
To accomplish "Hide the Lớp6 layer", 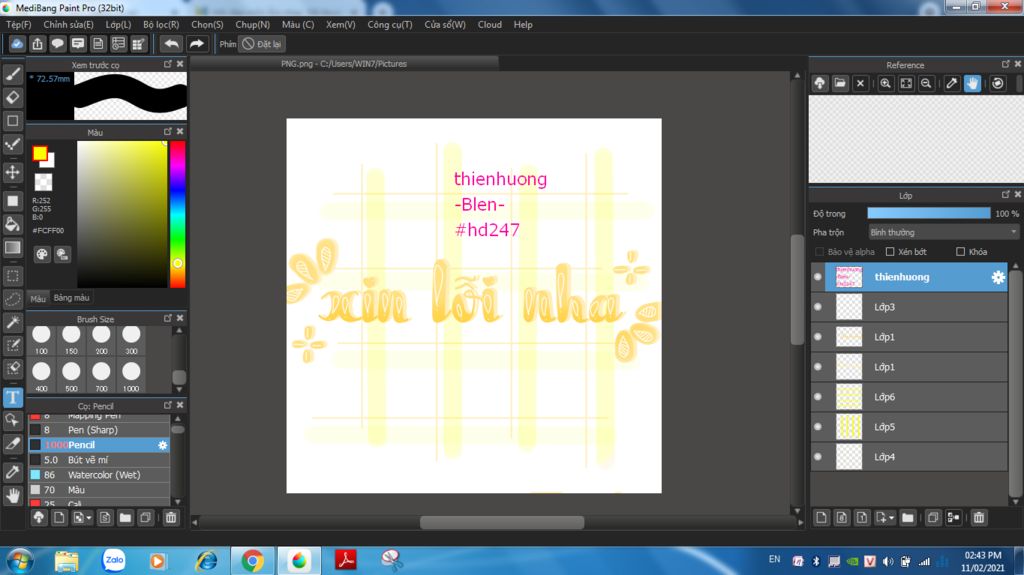I will (x=818, y=397).
